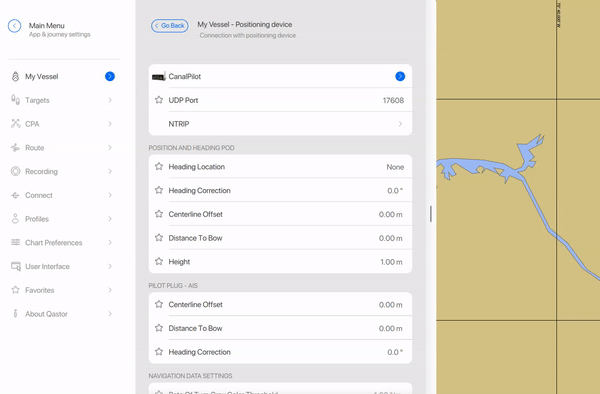Expand the Favorites chevron
Screen dimensions: 600x394
pyautogui.click(x=110, y=290)
